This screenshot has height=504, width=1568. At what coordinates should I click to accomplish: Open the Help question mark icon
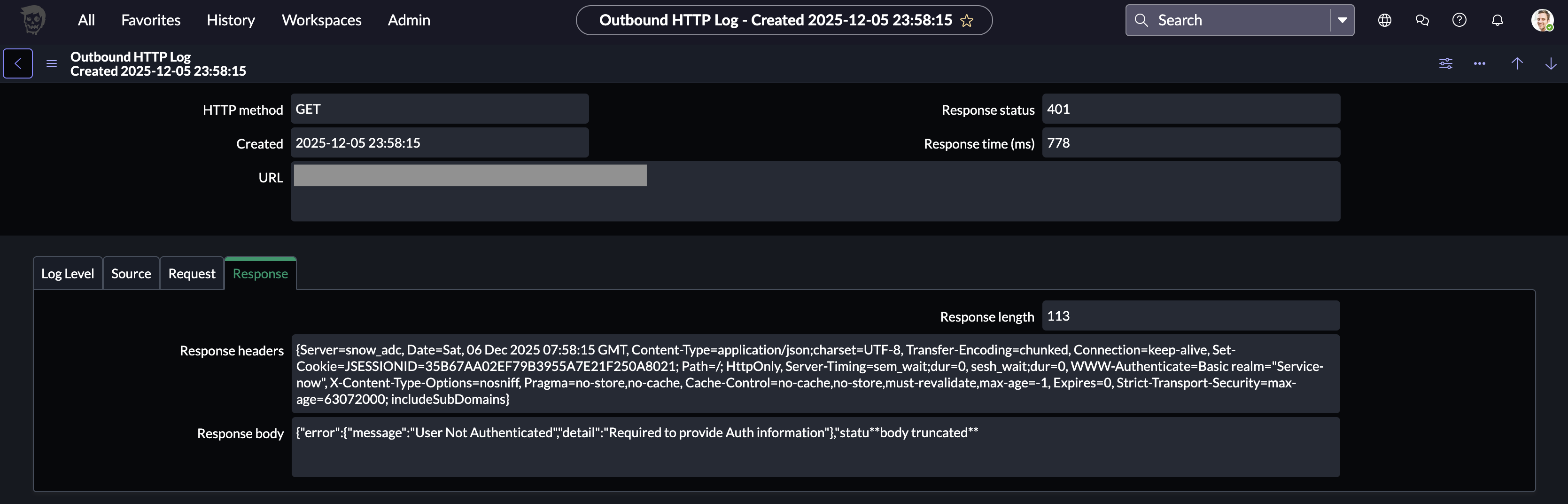coord(1459,20)
